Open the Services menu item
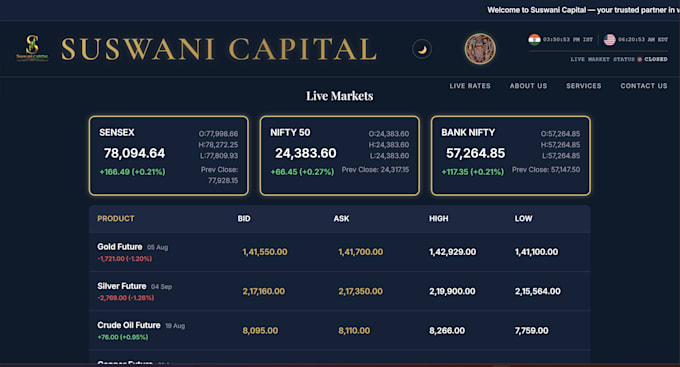Viewport: 680px width, 367px height. coord(584,86)
